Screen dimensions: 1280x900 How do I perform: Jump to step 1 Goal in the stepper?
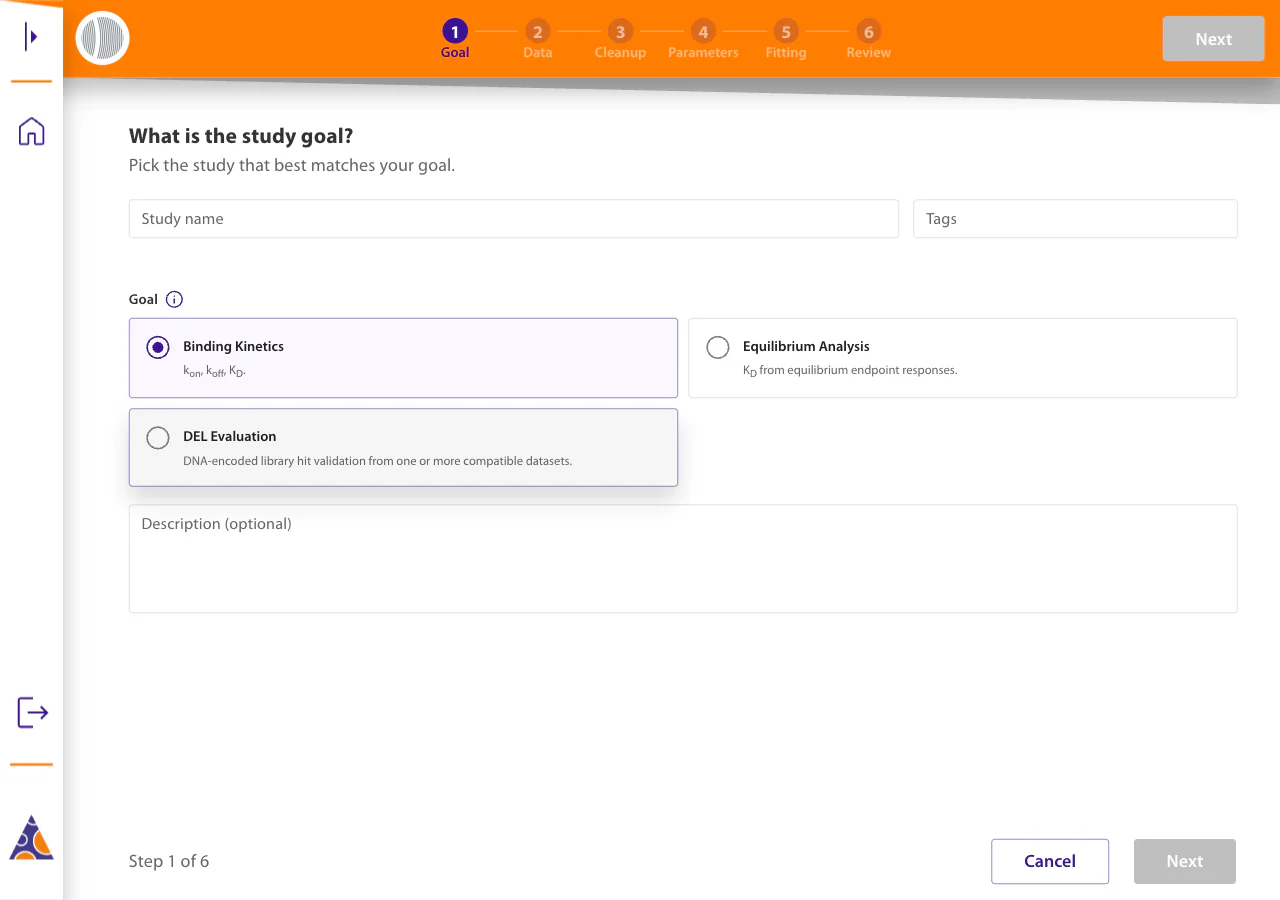(x=455, y=39)
